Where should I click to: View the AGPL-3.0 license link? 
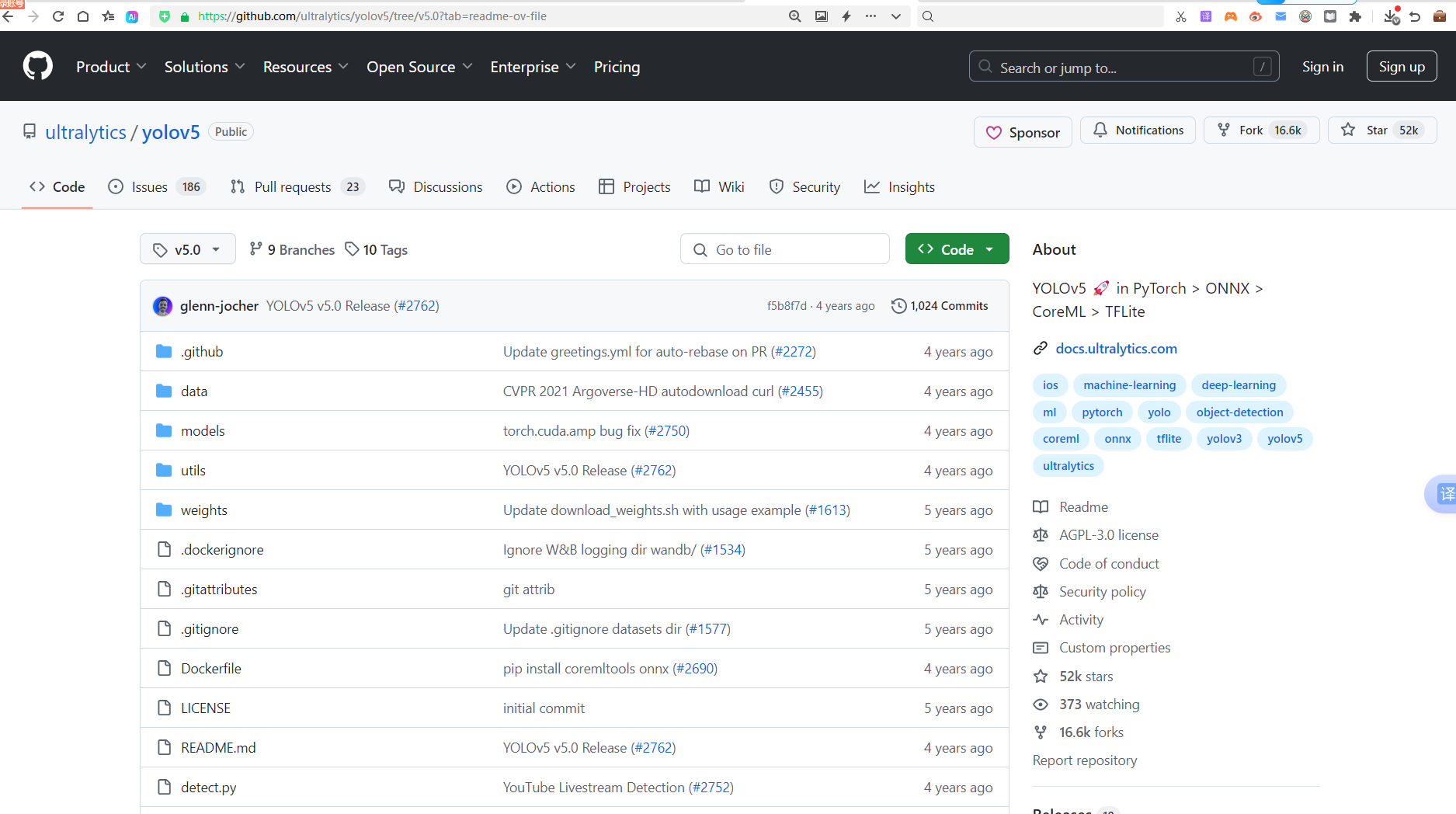tap(1108, 534)
